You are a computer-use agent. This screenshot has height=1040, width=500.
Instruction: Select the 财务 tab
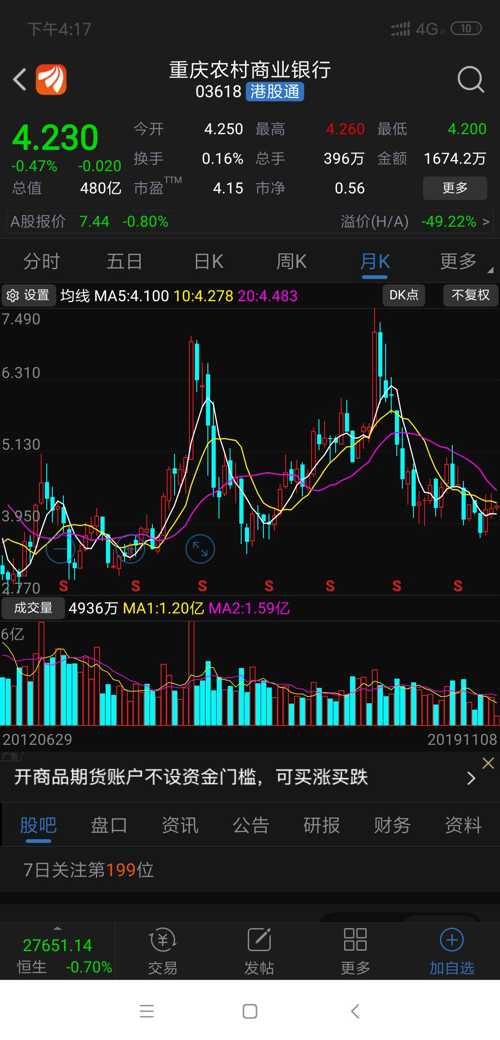coord(392,825)
